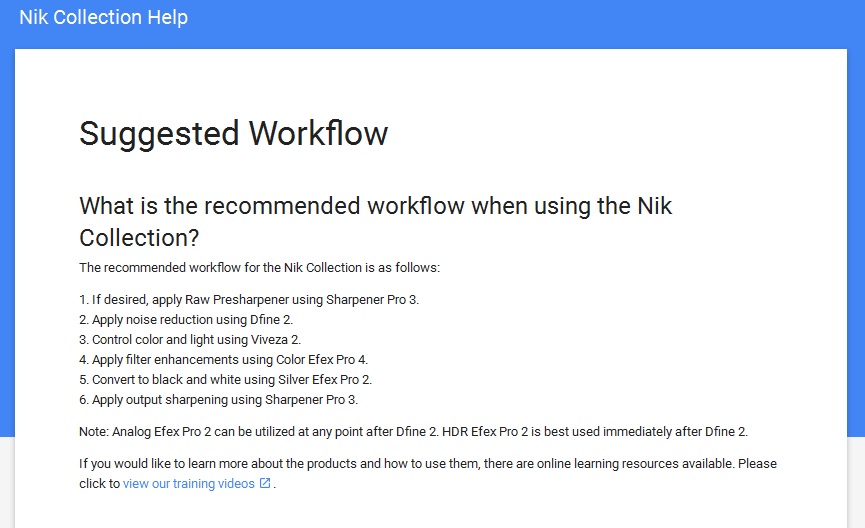865x528 pixels.
Task: Click the 'online learning resources available' sentence
Action: (407, 463)
